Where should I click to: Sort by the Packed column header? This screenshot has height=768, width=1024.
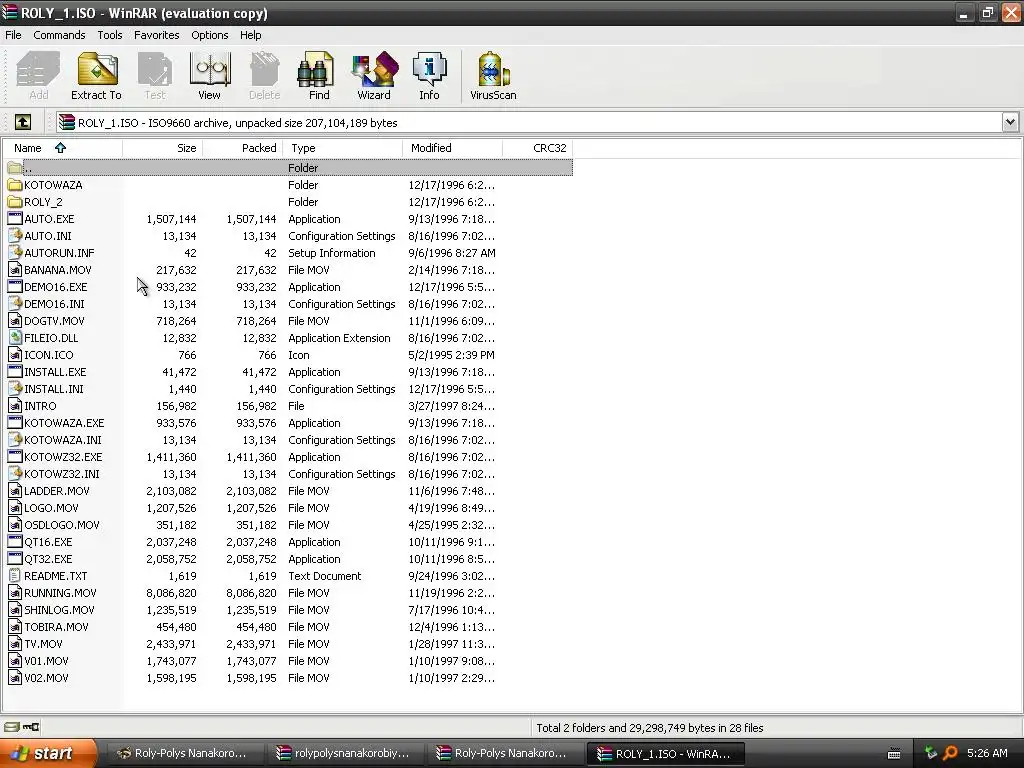(243, 148)
